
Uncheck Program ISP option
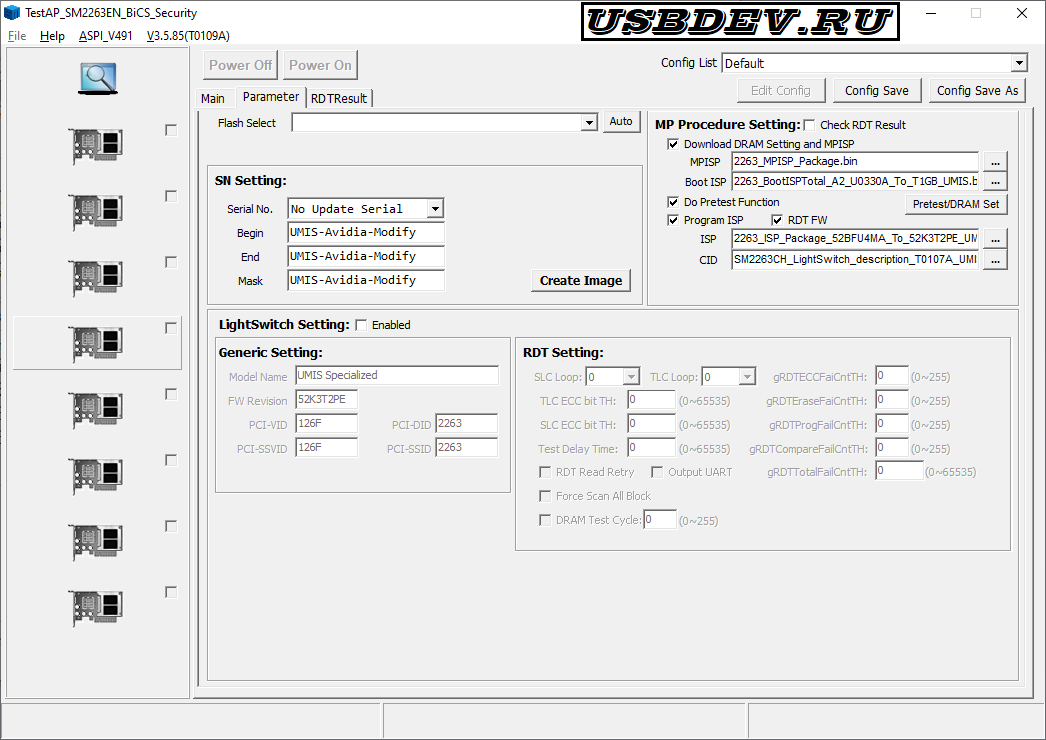click(x=673, y=220)
